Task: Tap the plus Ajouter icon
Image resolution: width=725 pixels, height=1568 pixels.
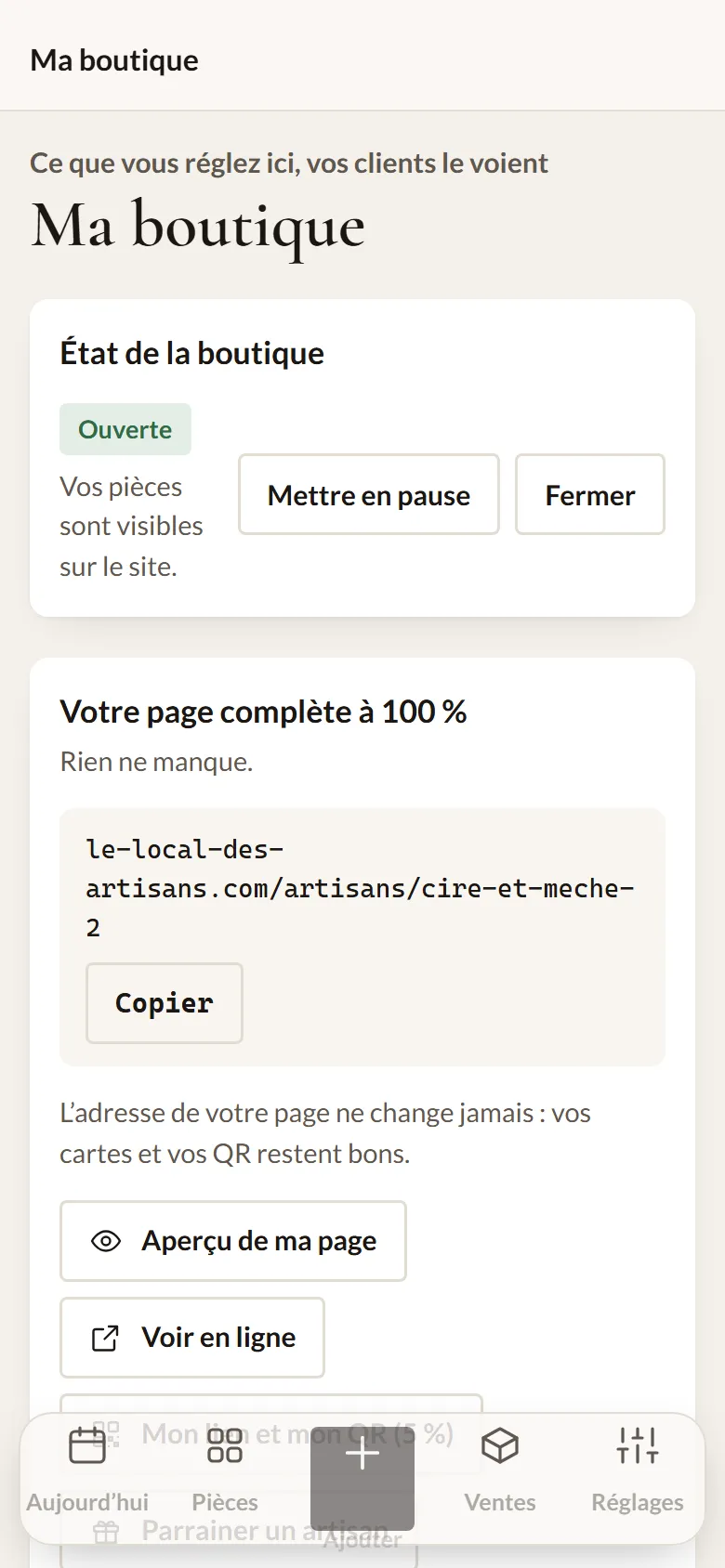Action: tap(362, 1455)
